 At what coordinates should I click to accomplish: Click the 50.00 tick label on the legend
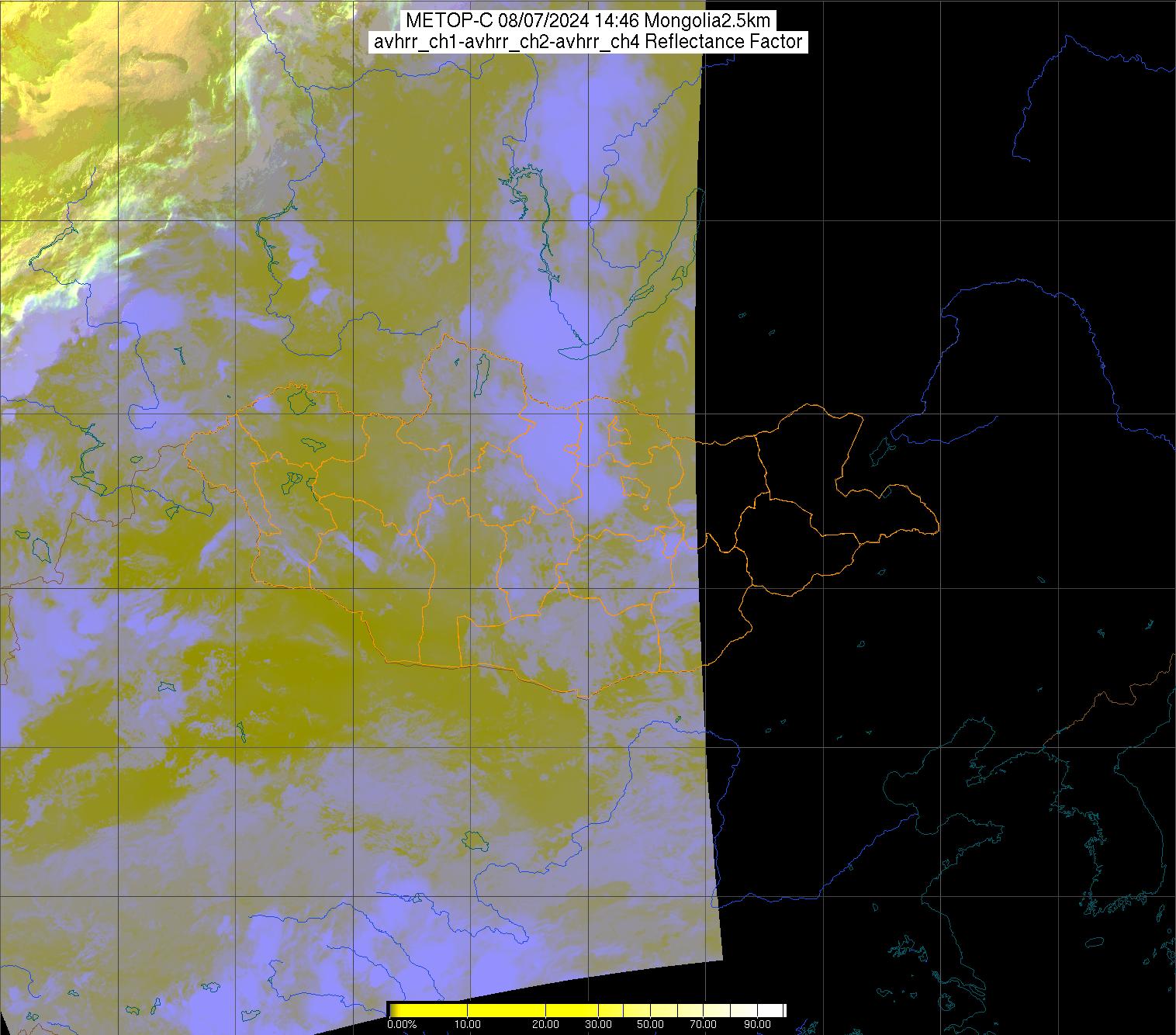tap(650, 1024)
